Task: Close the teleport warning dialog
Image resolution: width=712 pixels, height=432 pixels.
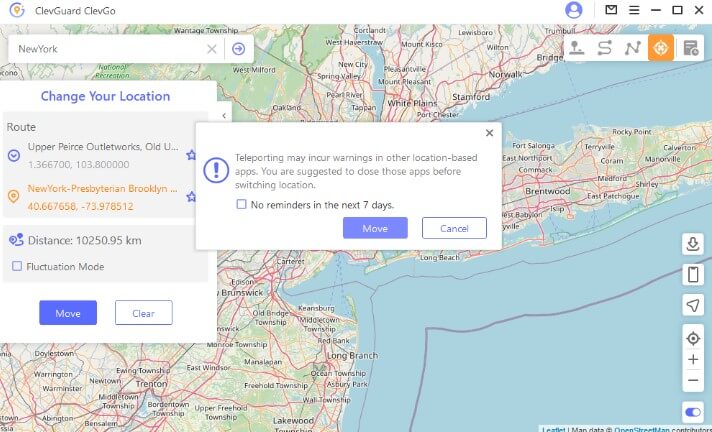Action: click(489, 133)
